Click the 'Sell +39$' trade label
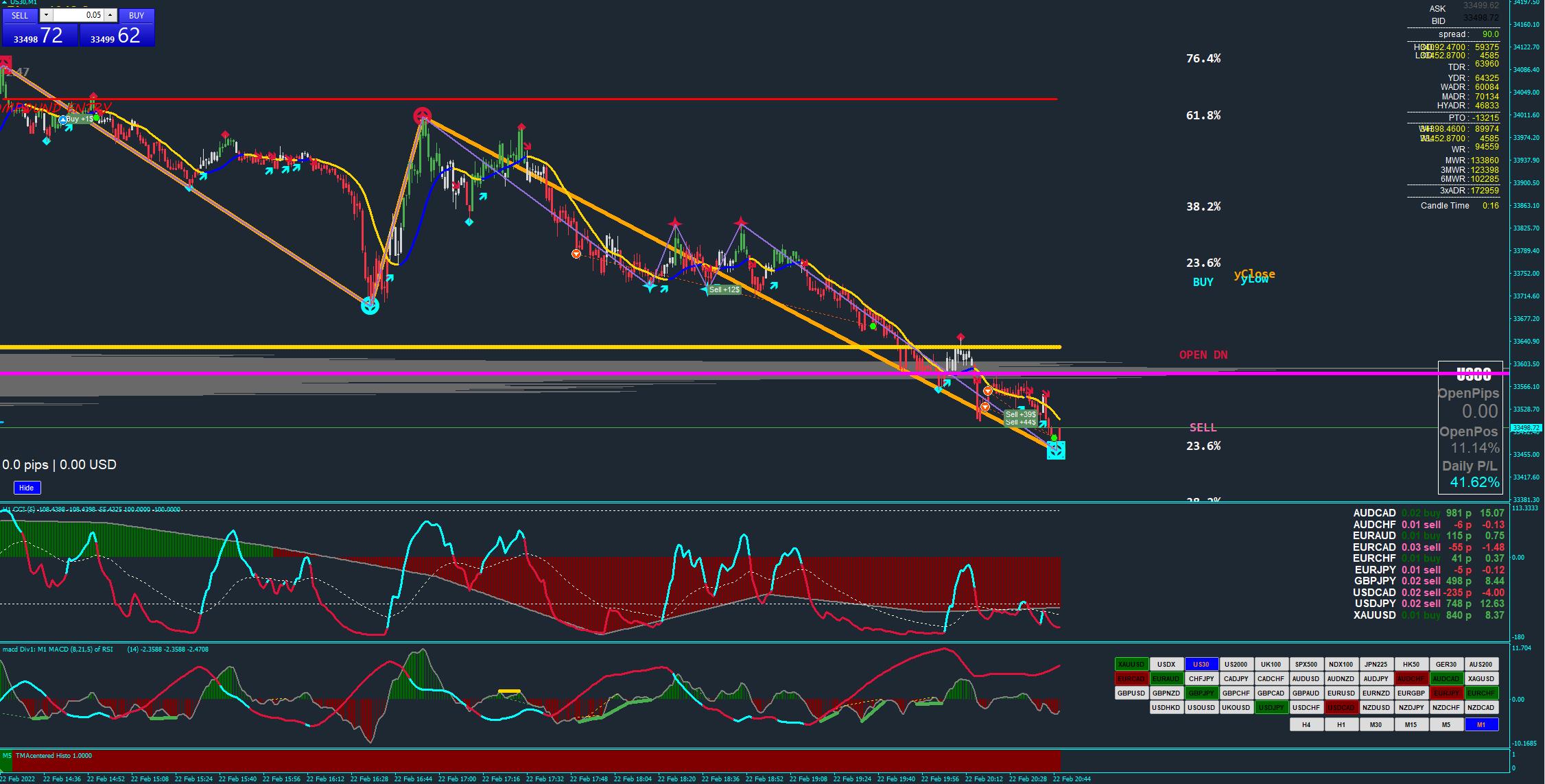1545x784 pixels. click(x=1020, y=414)
